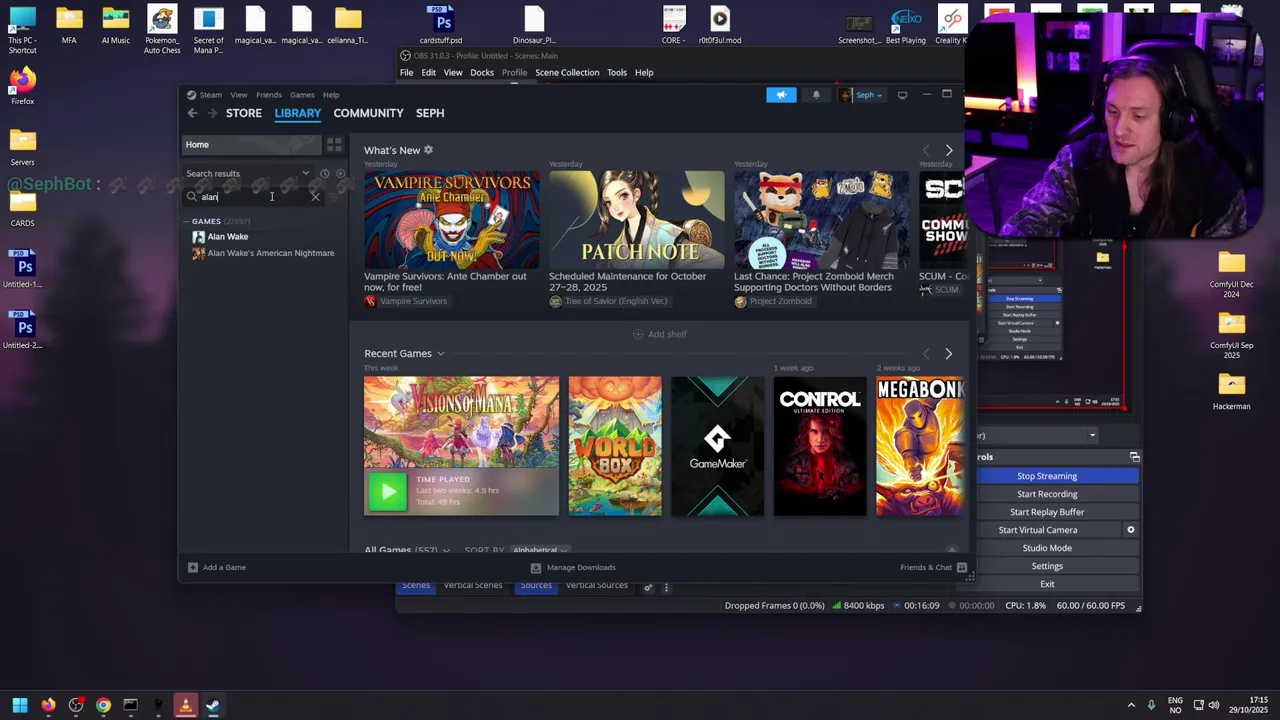Pop out the OBS Controls dock icon

tap(1134, 457)
